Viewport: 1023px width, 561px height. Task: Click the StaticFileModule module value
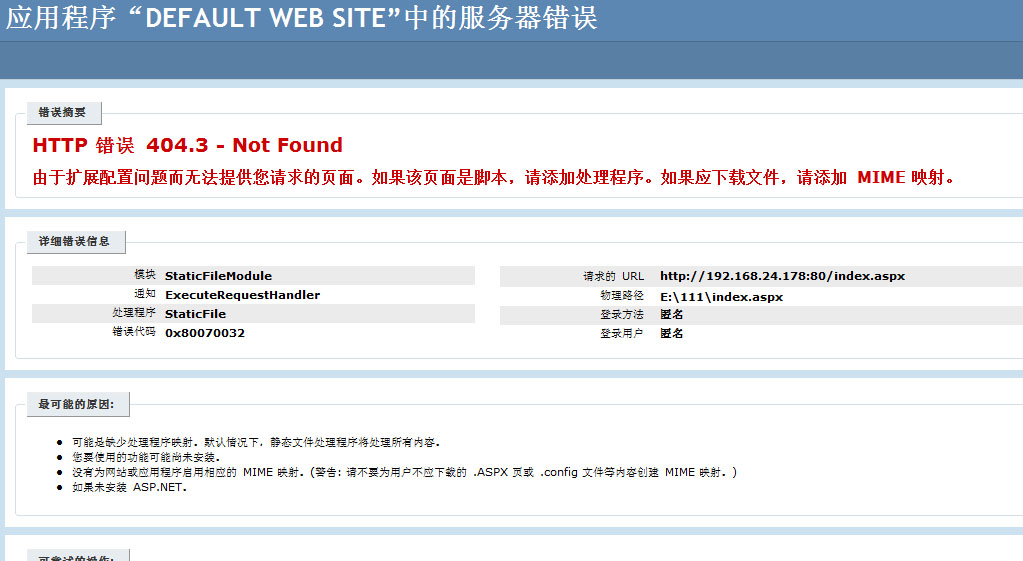click(x=218, y=276)
